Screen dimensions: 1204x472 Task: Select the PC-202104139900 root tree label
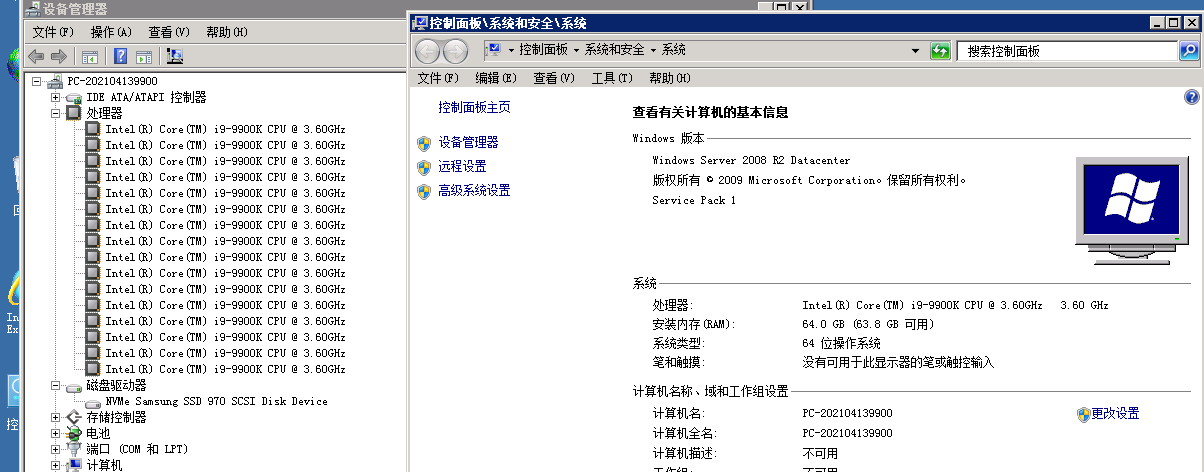[x=112, y=82]
